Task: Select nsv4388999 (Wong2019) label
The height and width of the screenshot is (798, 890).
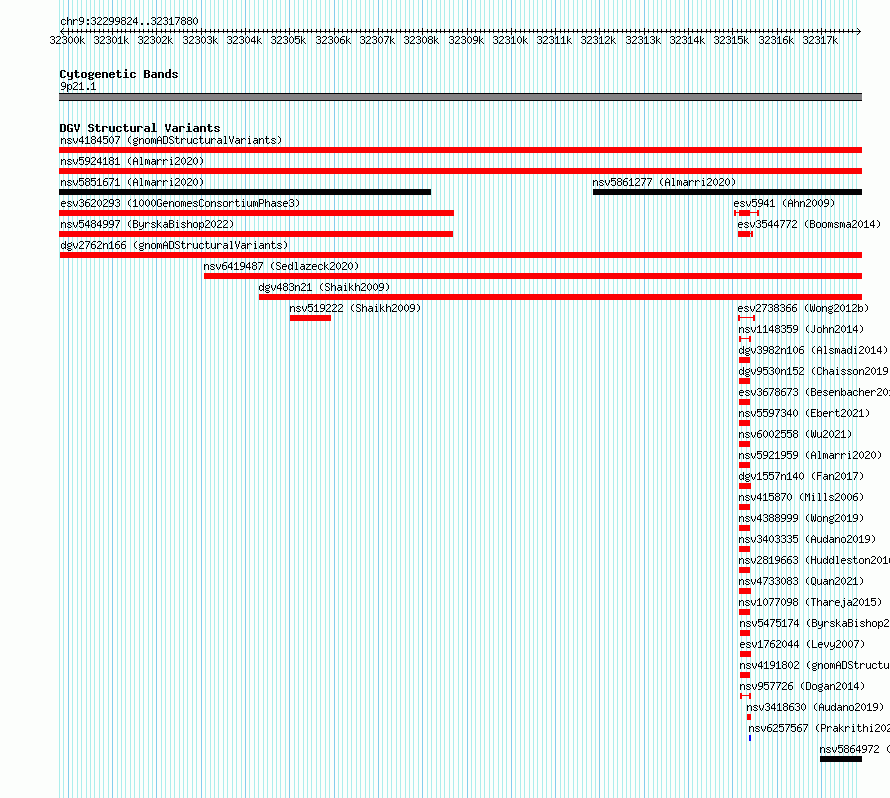Action: 801,518
